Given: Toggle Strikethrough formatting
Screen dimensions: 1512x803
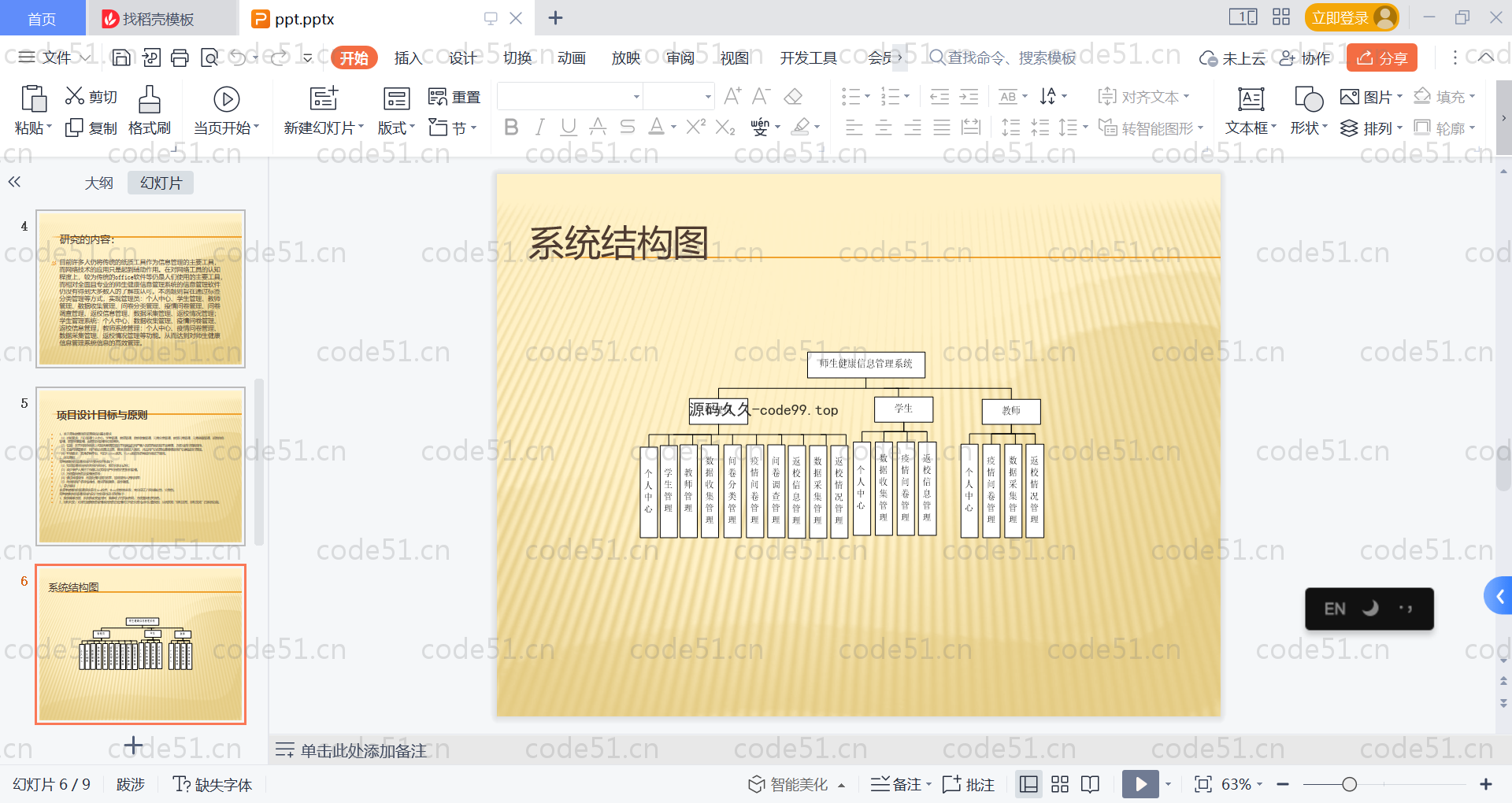Looking at the screenshot, I should [627, 127].
